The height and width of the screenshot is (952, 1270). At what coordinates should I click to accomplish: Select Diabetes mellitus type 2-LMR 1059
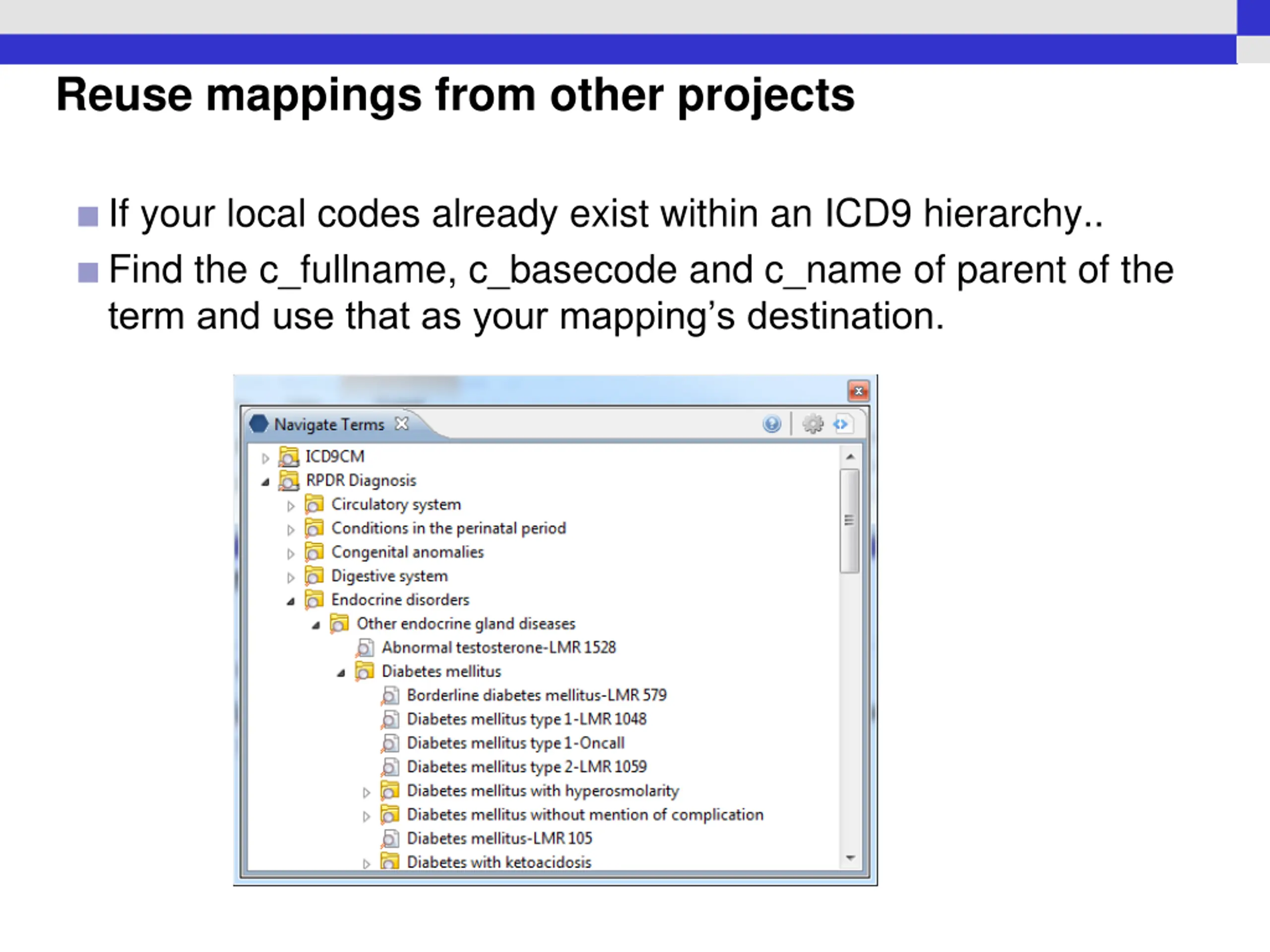(x=526, y=767)
